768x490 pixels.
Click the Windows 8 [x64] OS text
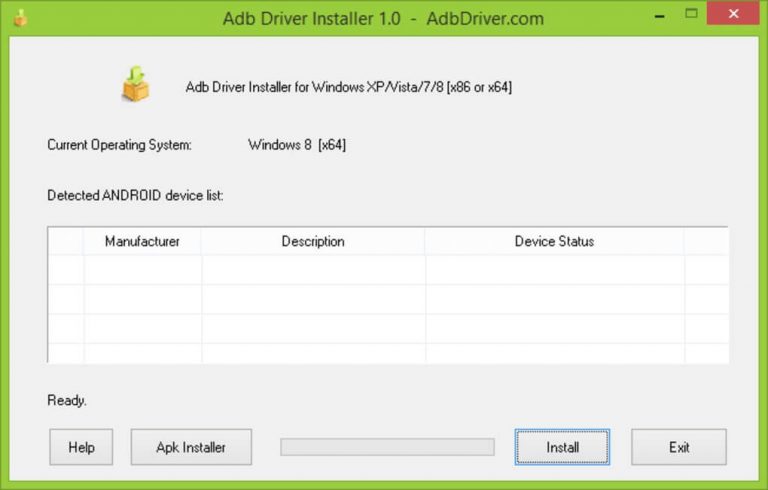coord(297,145)
